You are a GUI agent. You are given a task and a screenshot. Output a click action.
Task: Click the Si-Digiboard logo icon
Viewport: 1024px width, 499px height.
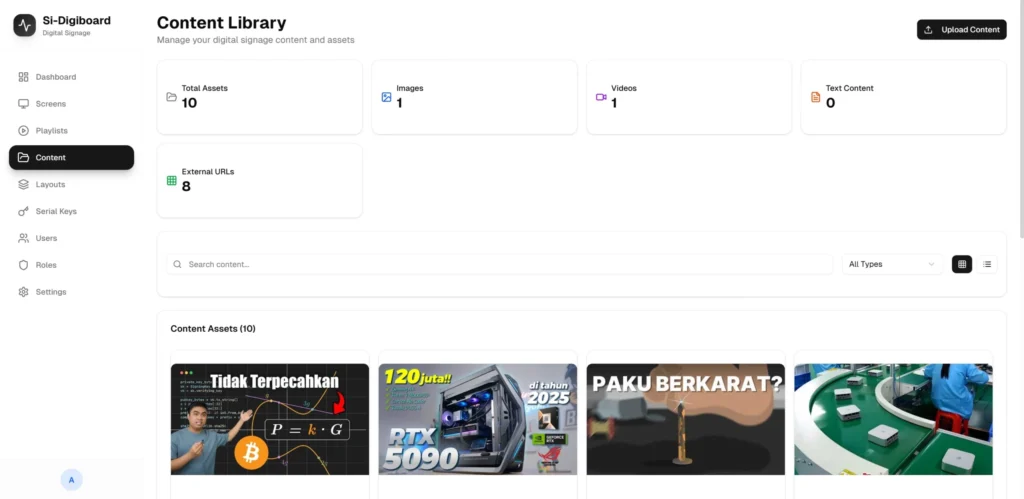[24, 25]
